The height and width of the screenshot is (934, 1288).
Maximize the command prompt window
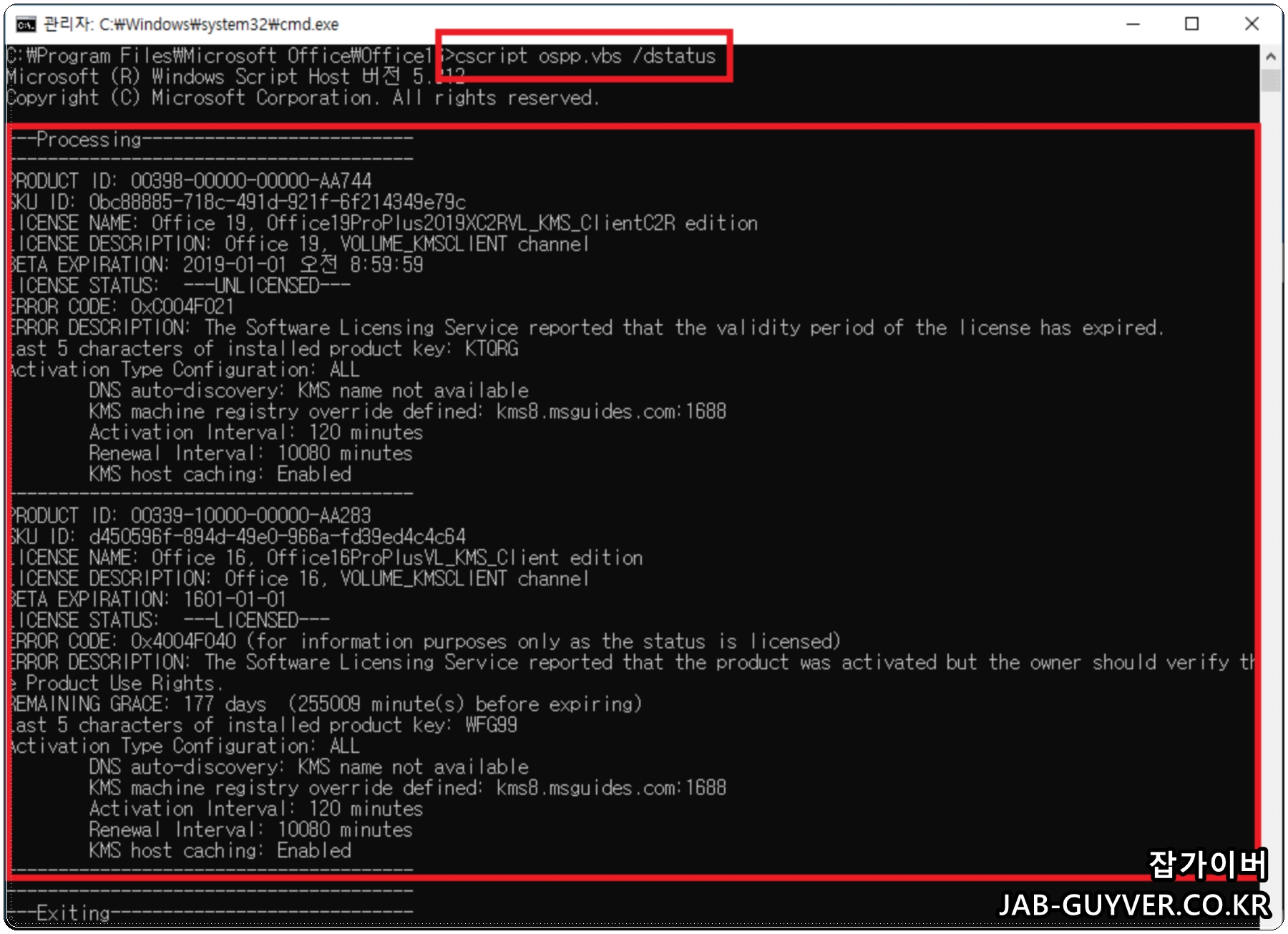click(1191, 24)
